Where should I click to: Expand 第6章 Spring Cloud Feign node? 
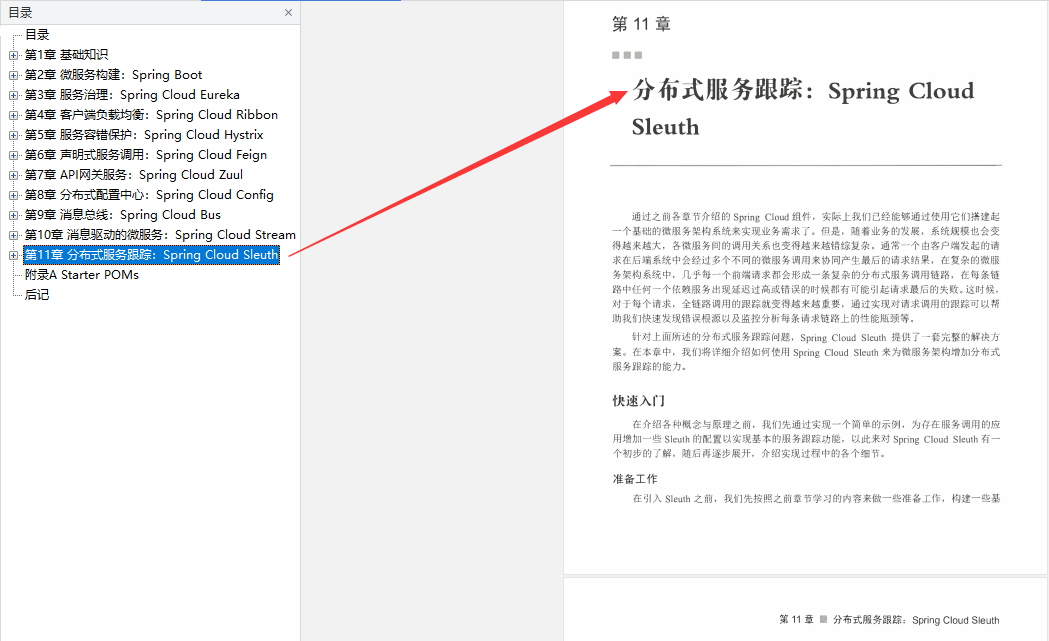13,155
